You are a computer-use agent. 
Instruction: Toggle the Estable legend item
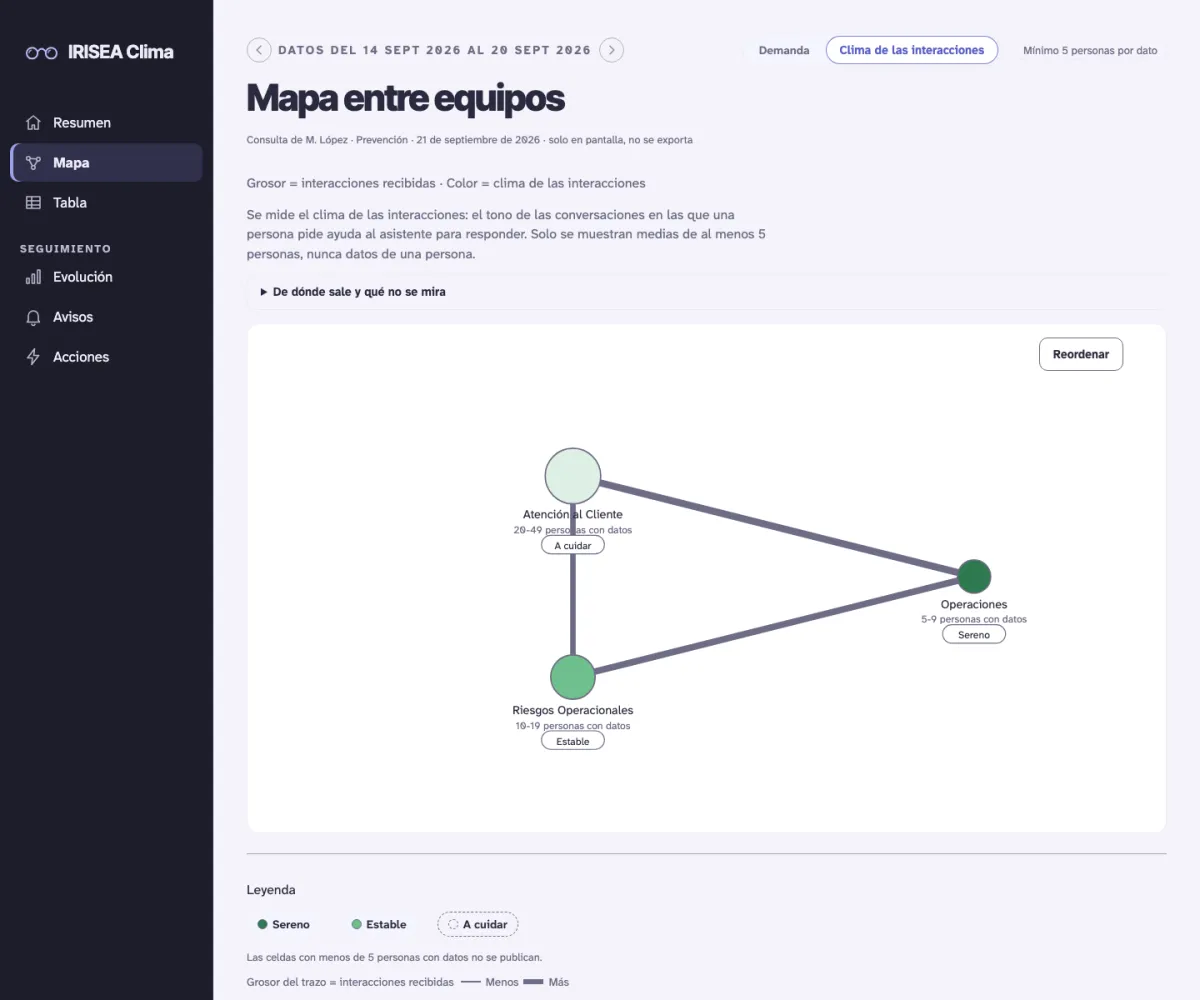pyautogui.click(x=380, y=924)
